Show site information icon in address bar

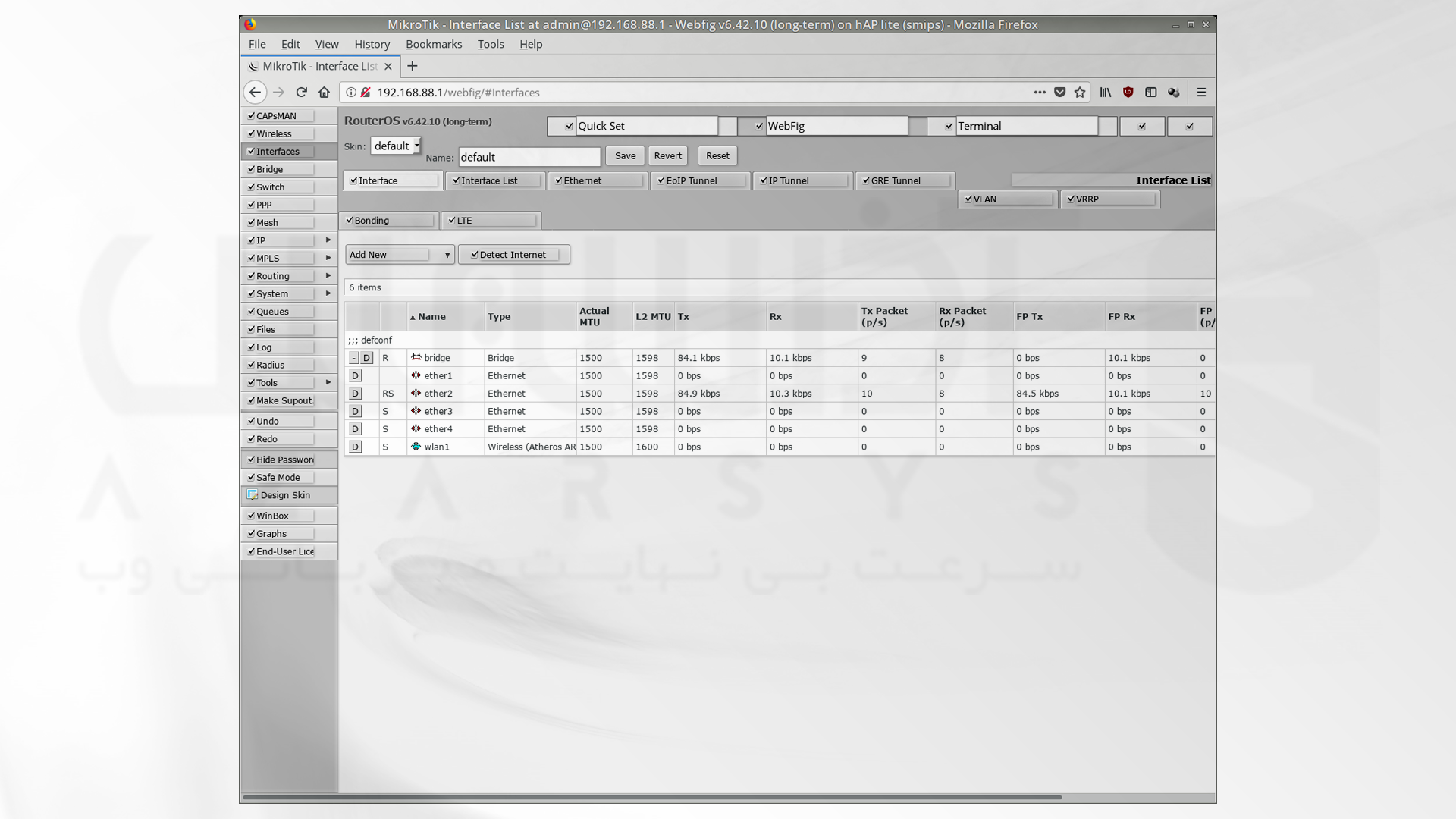click(x=351, y=93)
